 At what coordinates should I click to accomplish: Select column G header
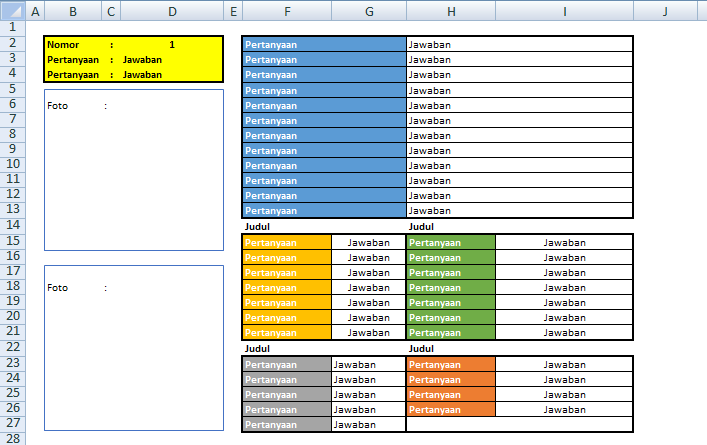tap(369, 11)
